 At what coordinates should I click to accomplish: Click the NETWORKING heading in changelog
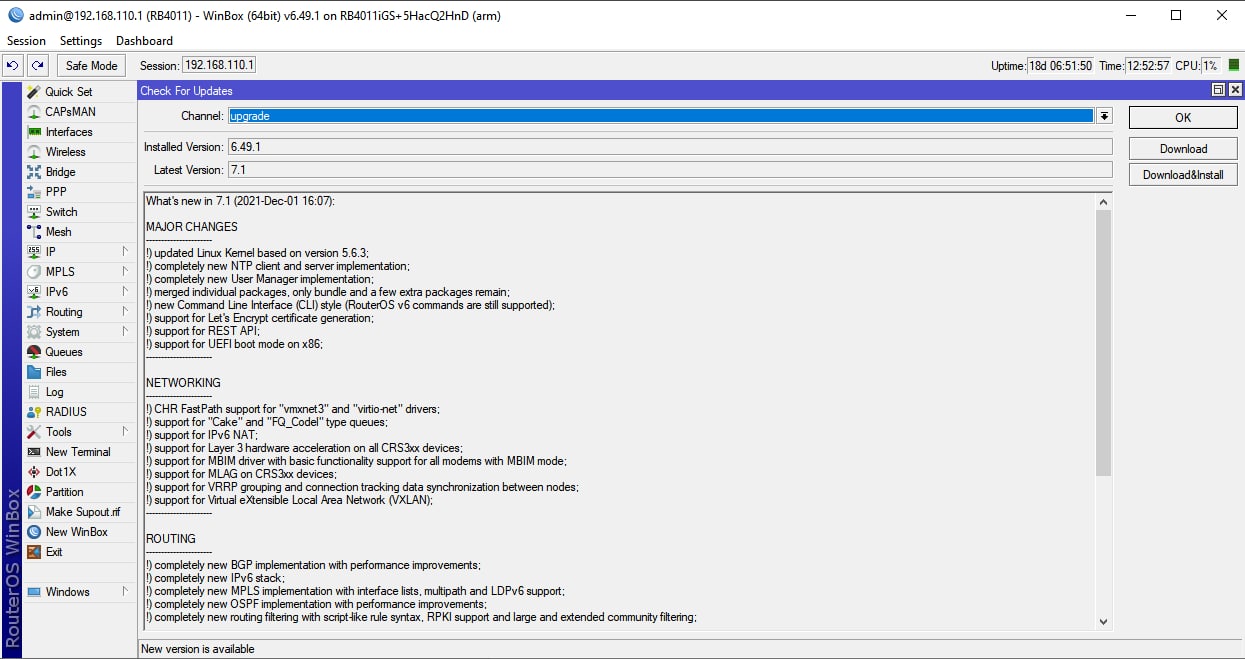pyautogui.click(x=183, y=383)
